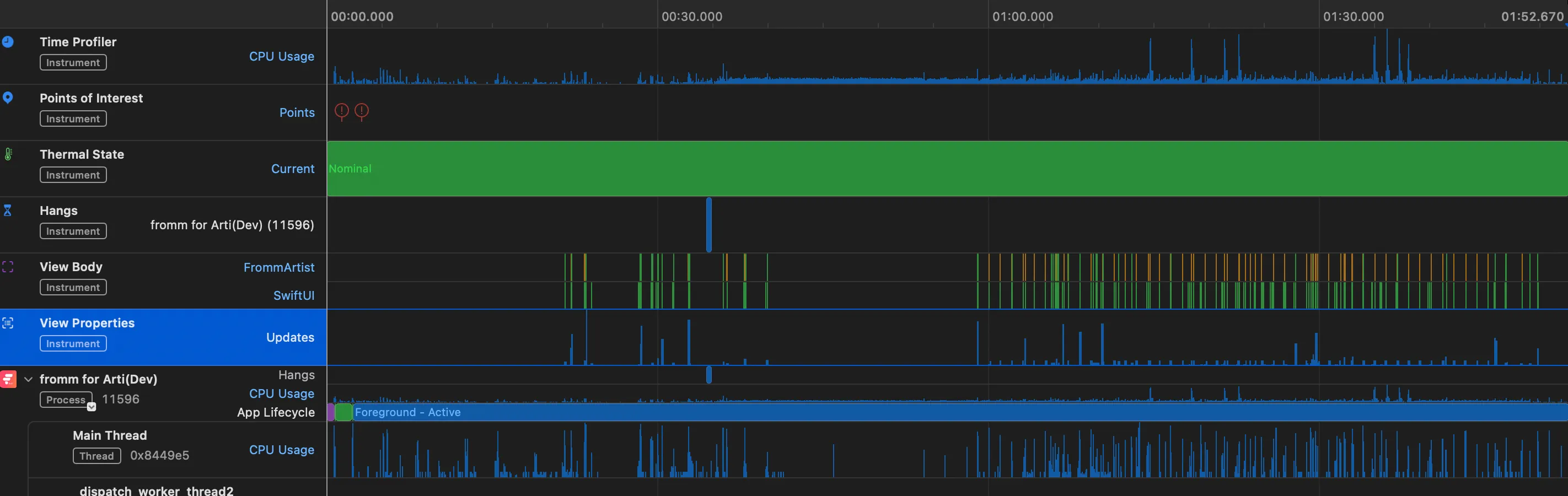Click the Instrument badge under Points of Interest
Image resolution: width=1568 pixels, height=496 pixels.
(x=73, y=118)
